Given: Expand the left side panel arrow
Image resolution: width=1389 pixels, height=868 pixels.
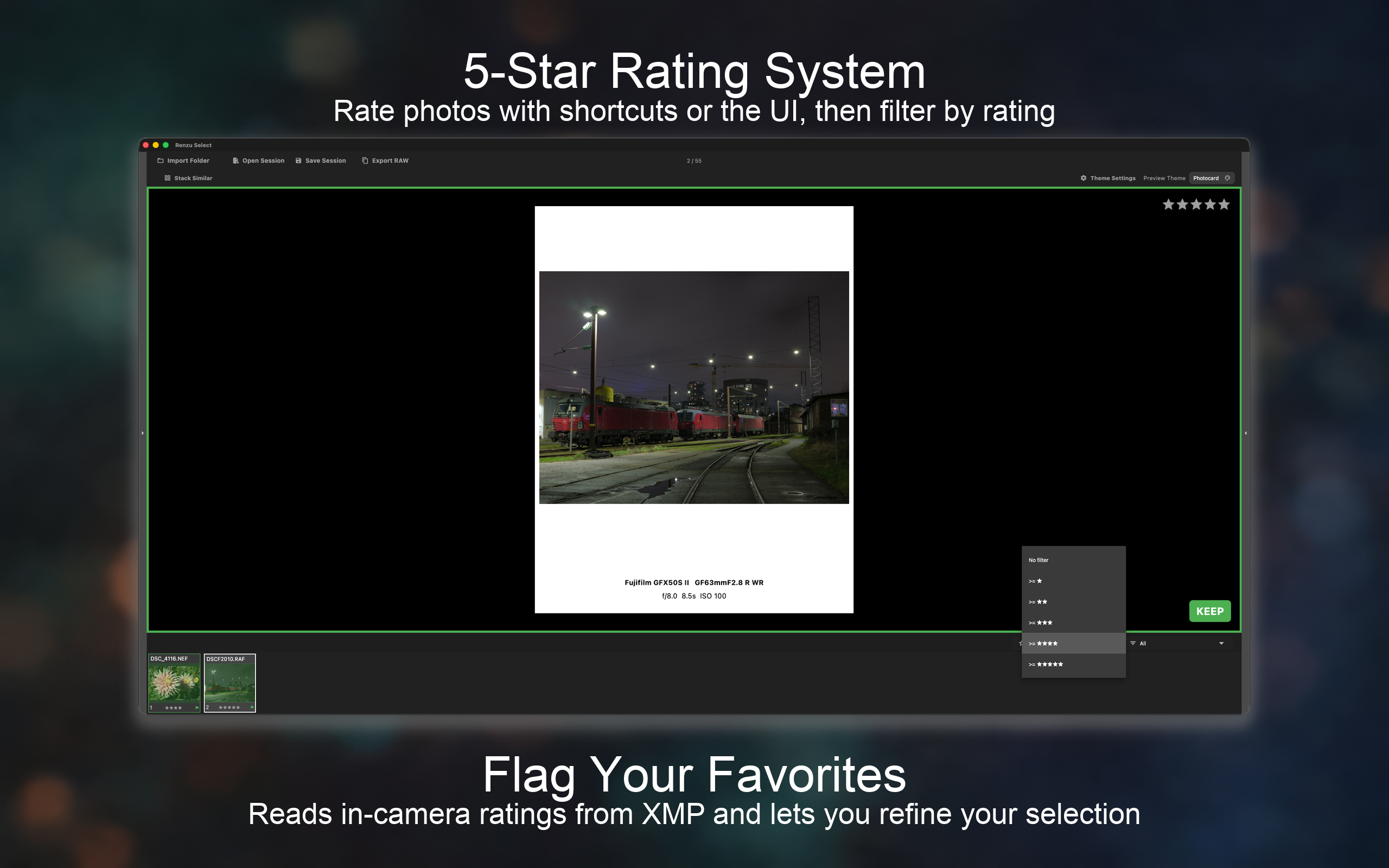Looking at the screenshot, I should coord(142,433).
